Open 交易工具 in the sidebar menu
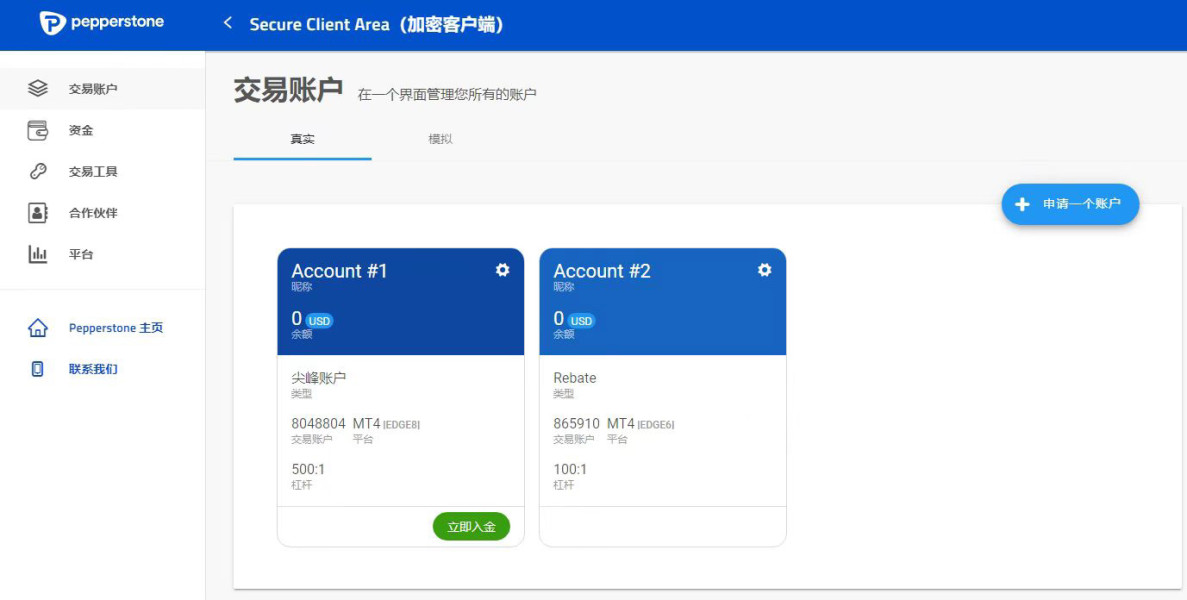The height and width of the screenshot is (600, 1187). point(102,172)
